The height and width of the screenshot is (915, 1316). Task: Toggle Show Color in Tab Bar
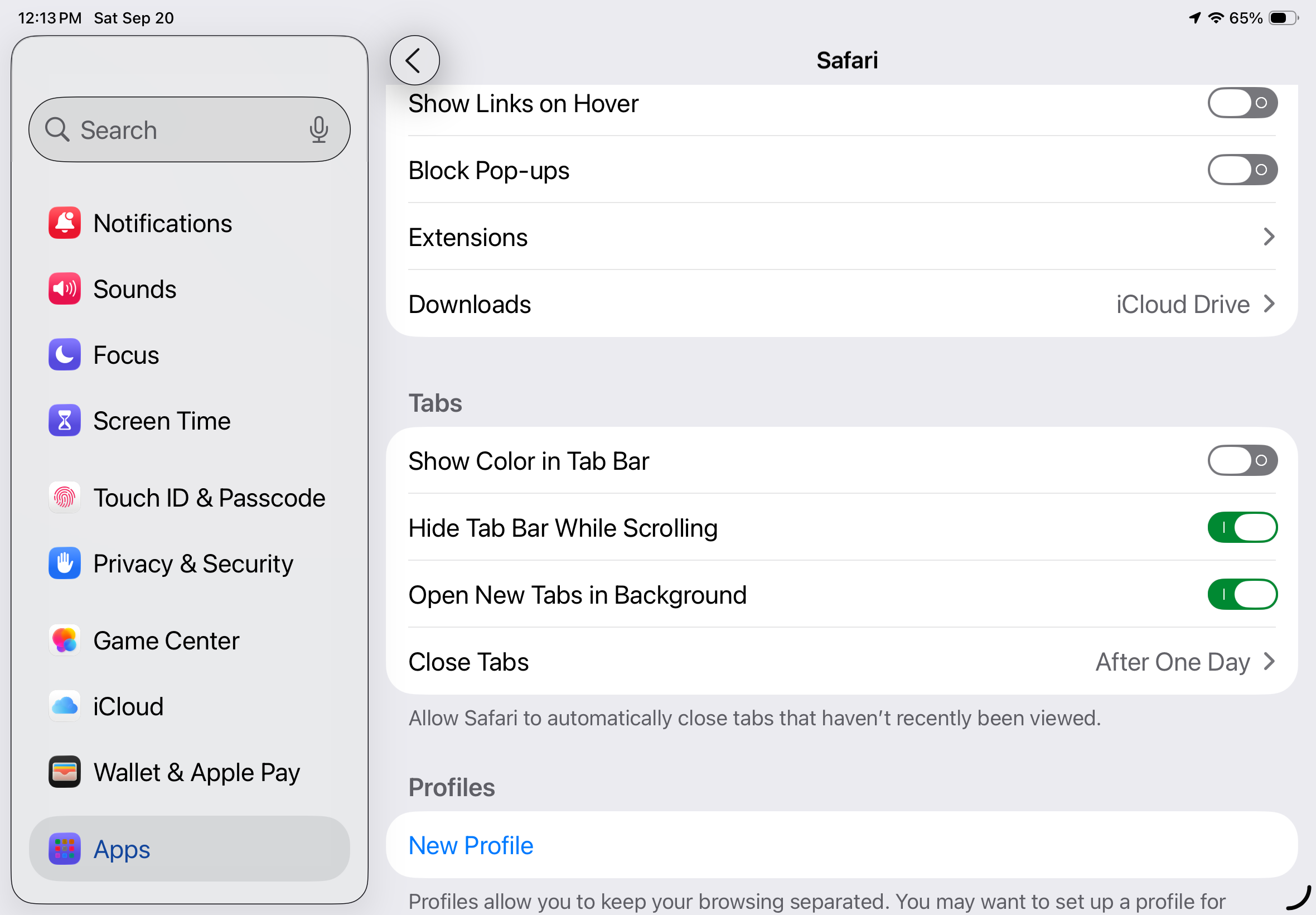coord(1241,460)
